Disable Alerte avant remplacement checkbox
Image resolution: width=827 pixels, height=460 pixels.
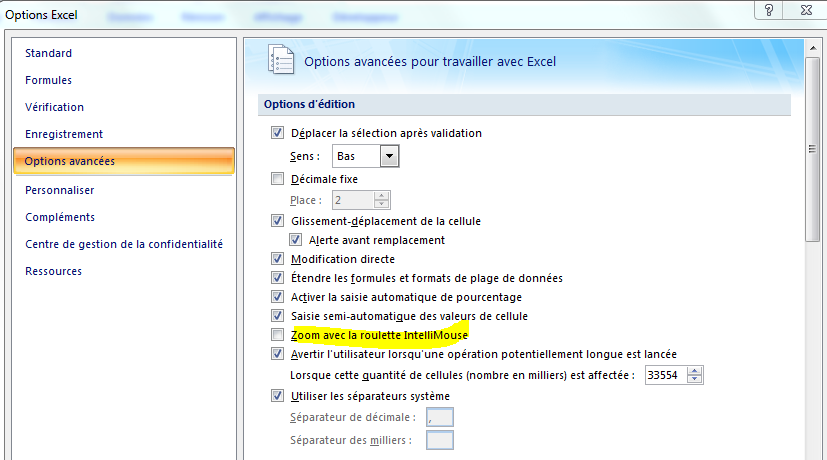tap(295, 240)
